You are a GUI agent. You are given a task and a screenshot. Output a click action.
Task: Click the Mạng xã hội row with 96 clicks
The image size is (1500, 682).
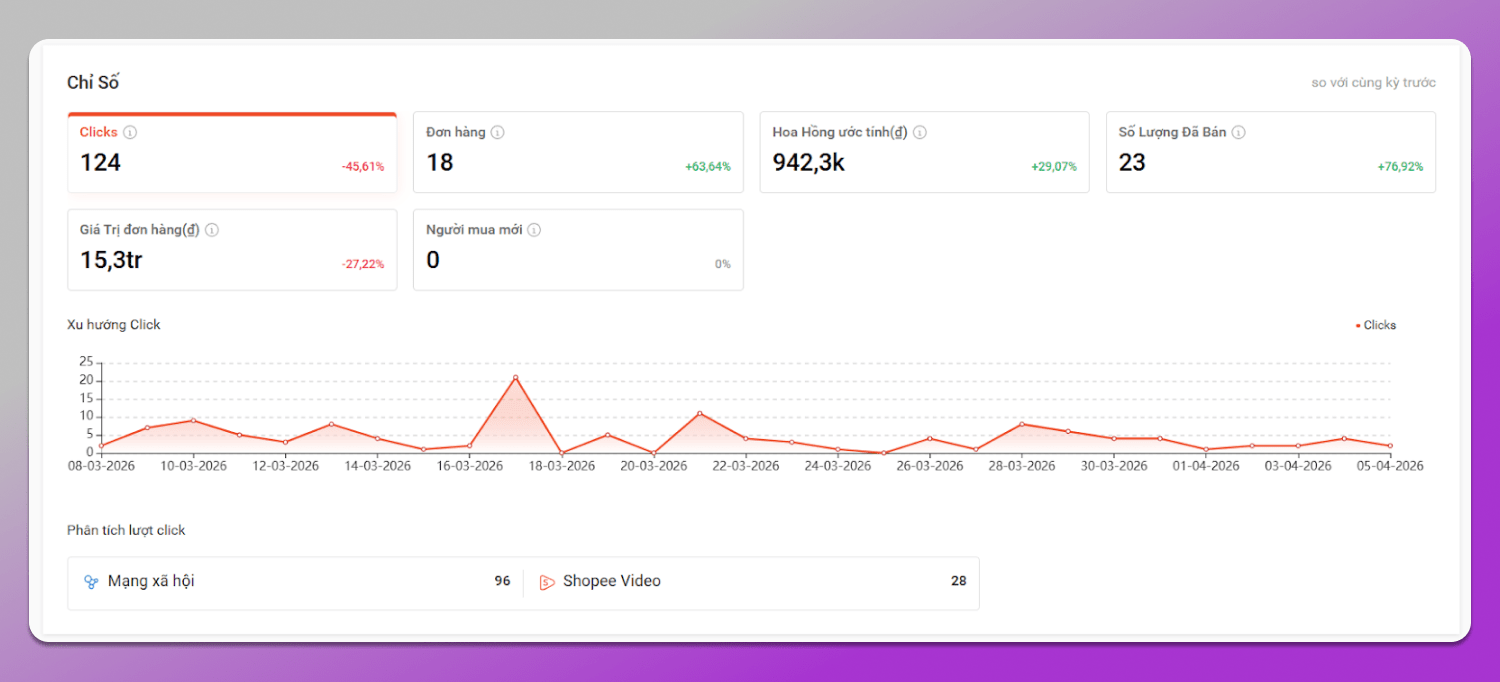(296, 582)
